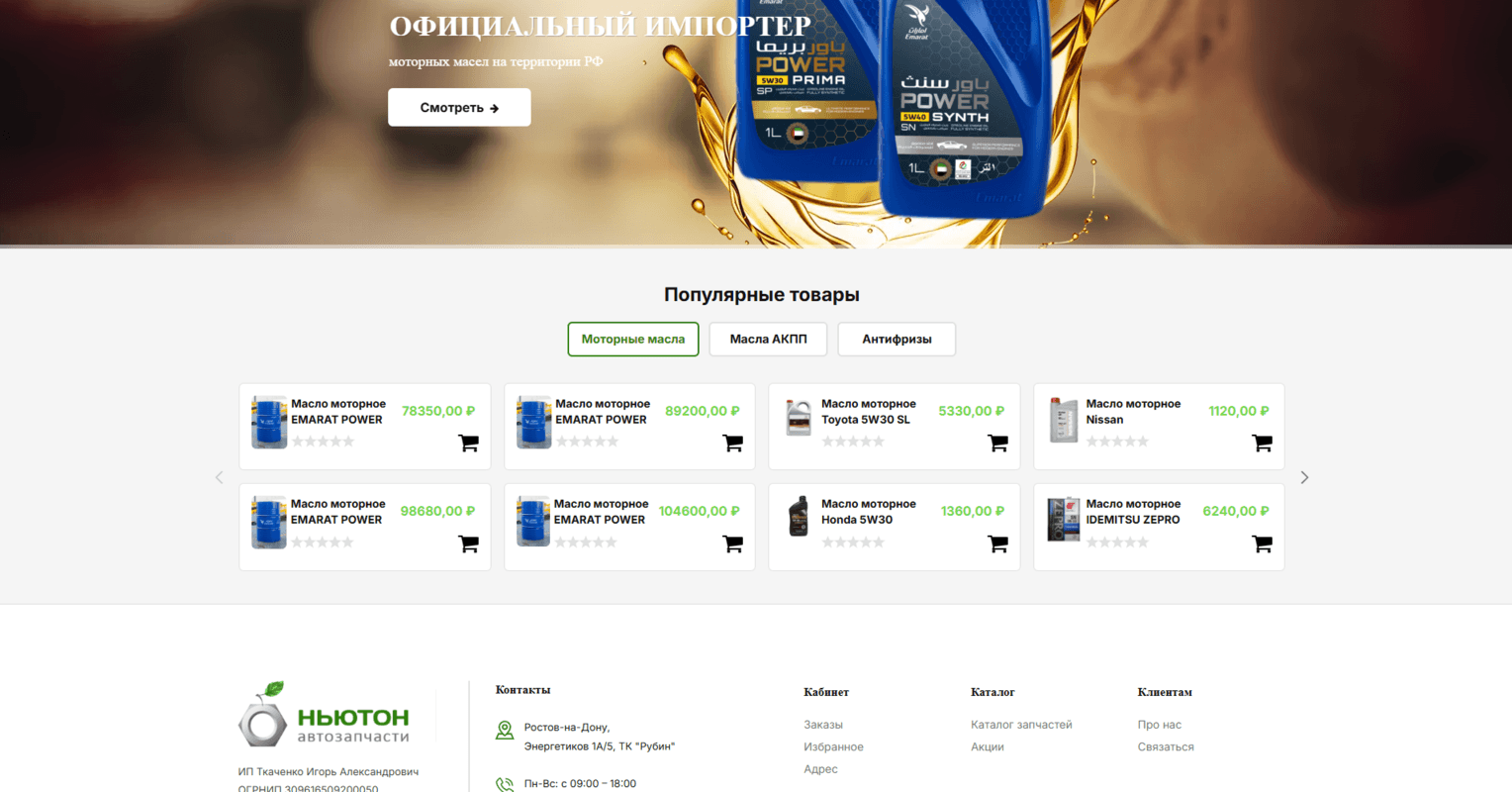Image resolution: width=1512 pixels, height=792 pixels.
Task: Show previous popular products with left arrow
Action: click(x=220, y=477)
